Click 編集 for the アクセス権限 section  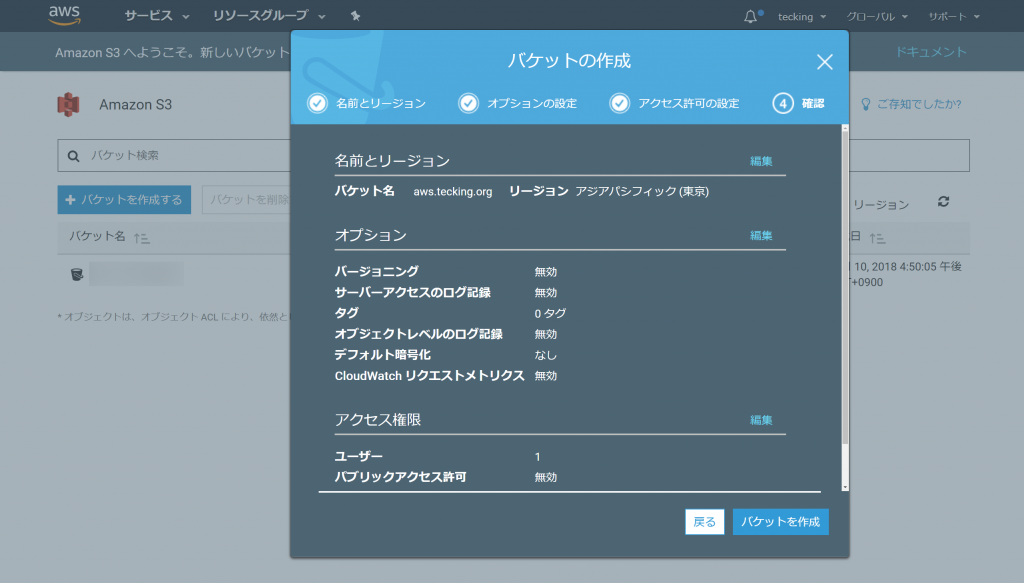click(761, 420)
